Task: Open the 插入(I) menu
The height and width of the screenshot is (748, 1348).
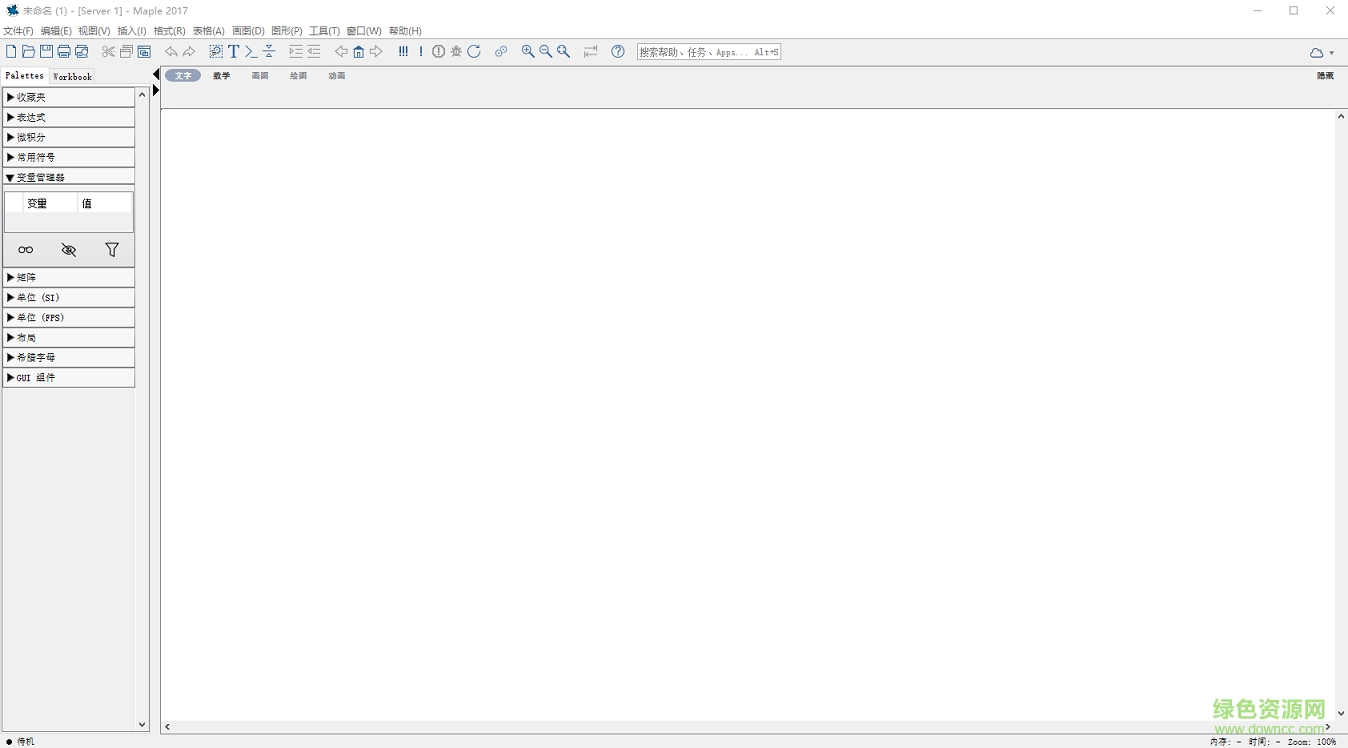Action: (x=132, y=31)
